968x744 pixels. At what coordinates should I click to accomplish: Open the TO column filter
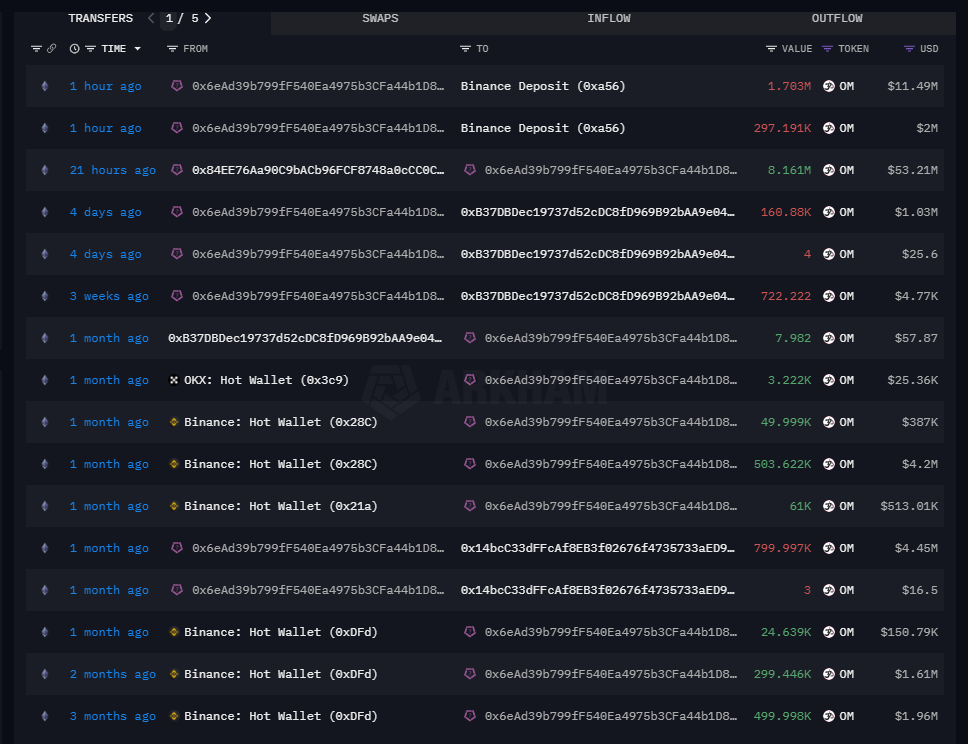click(465, 49)
